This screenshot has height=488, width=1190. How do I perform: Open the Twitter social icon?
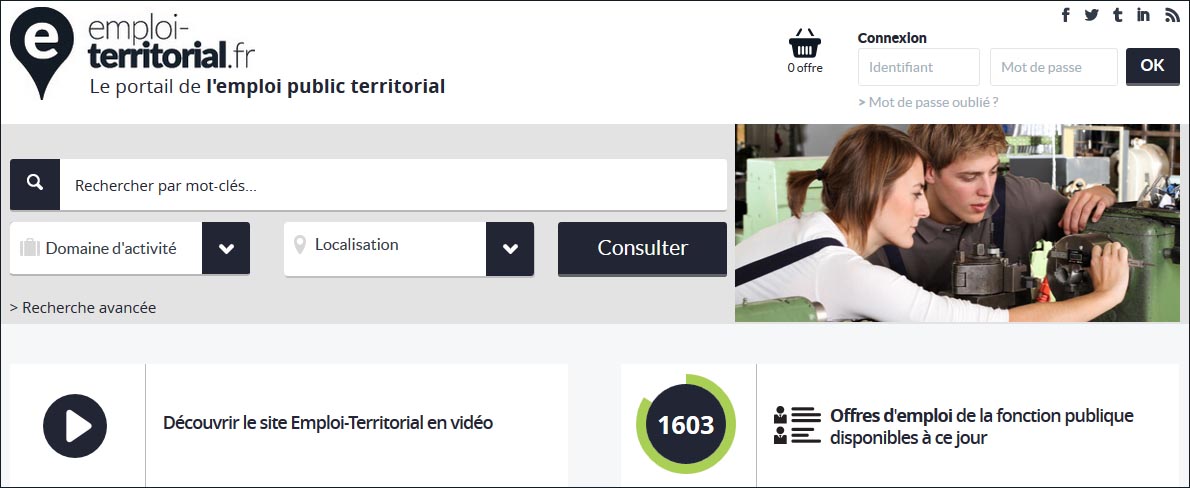point(1091,14)
